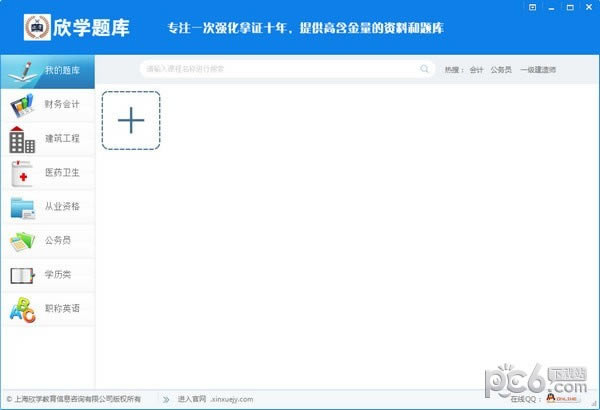
Task: Click the 建筑工程 building icon
Action: pos(22,139)
